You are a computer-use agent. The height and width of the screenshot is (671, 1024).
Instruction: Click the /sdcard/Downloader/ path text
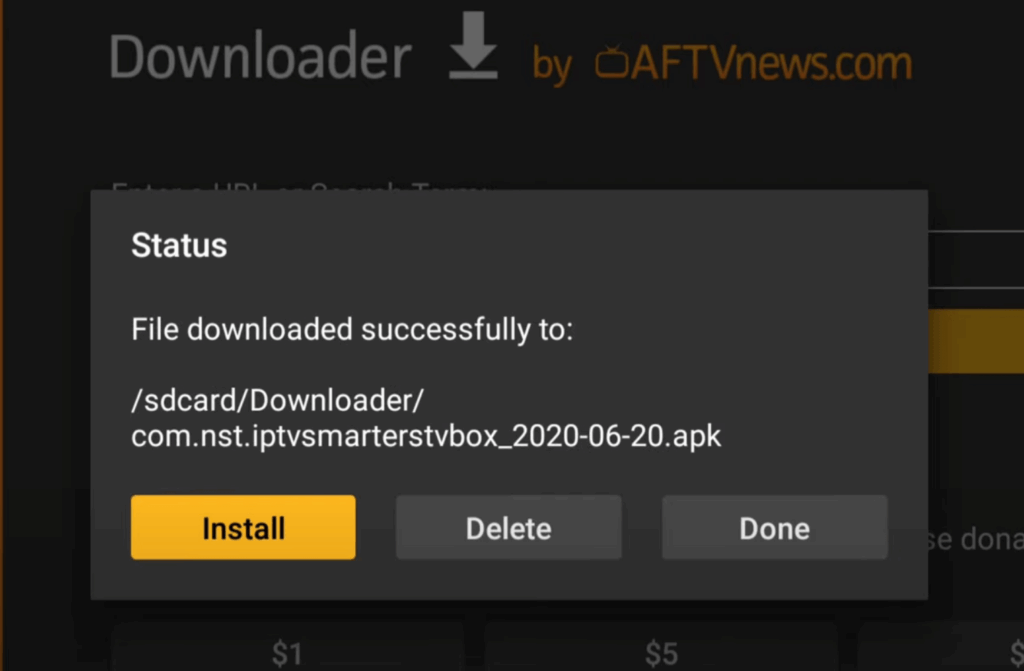[x=278, y=401]
